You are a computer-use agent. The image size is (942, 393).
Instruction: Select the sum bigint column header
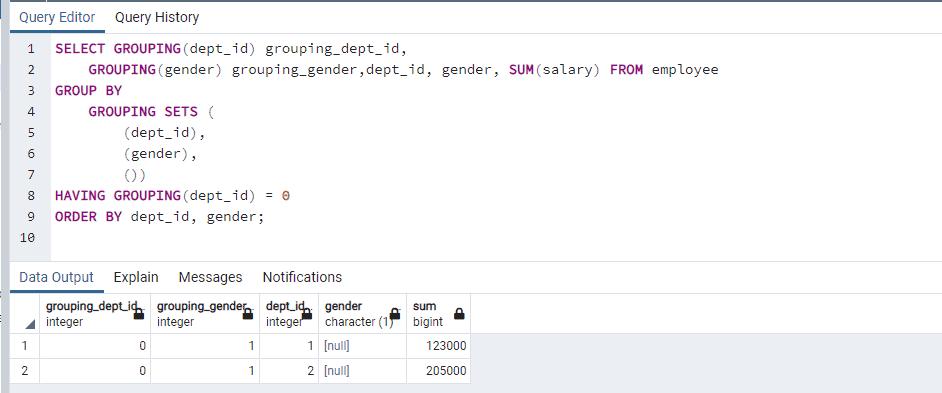[439, 314]
